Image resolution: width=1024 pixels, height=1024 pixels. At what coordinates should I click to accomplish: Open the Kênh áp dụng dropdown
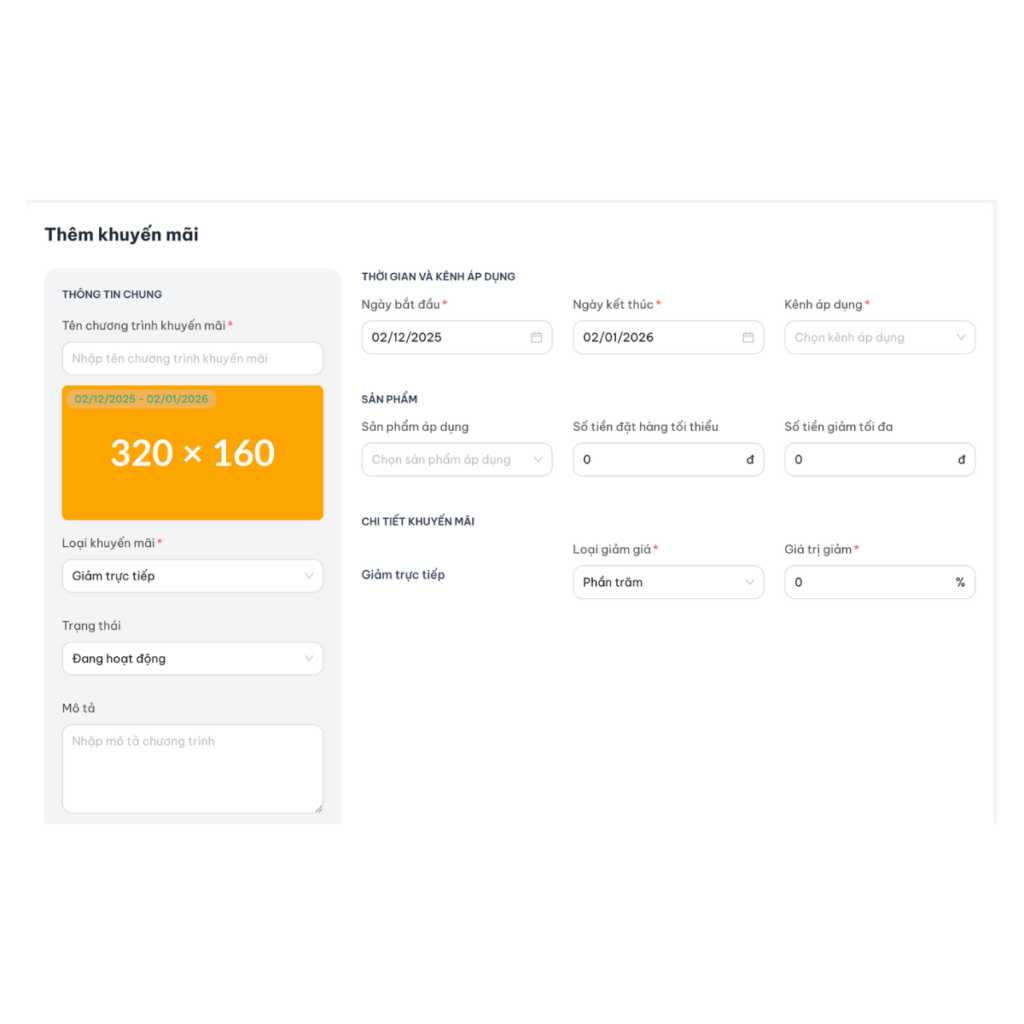coord(879,338)
